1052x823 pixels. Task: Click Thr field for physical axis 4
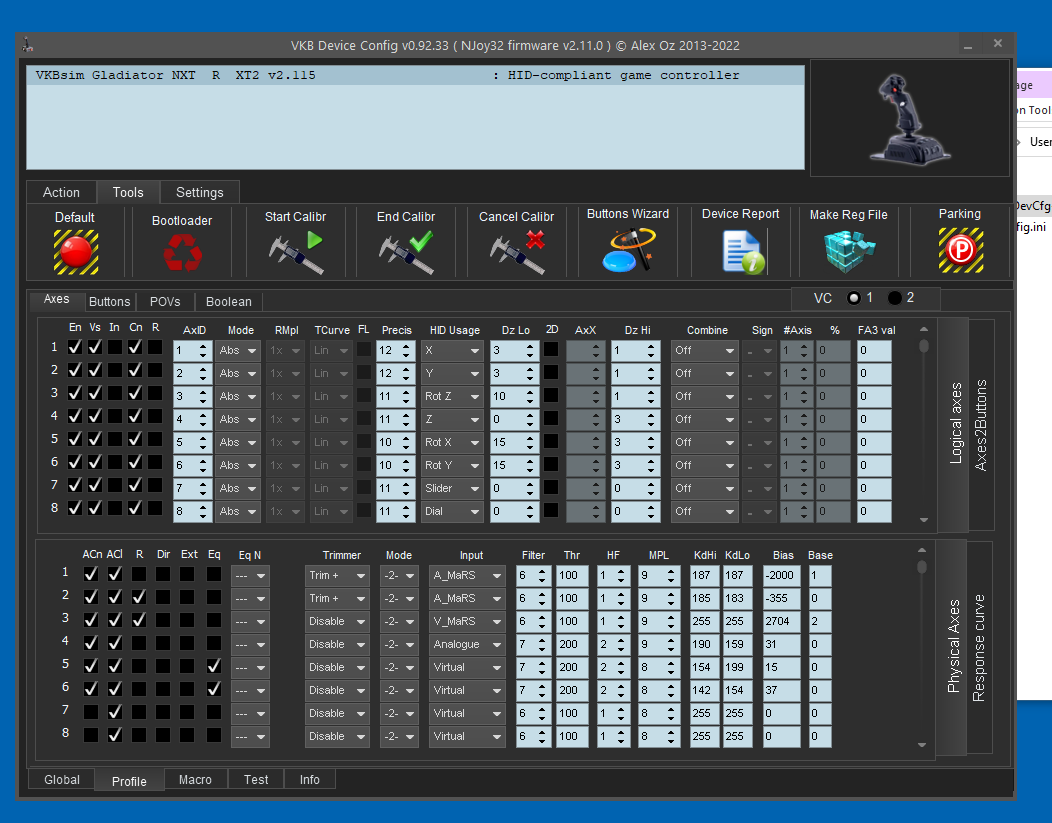tap(572, 644)
